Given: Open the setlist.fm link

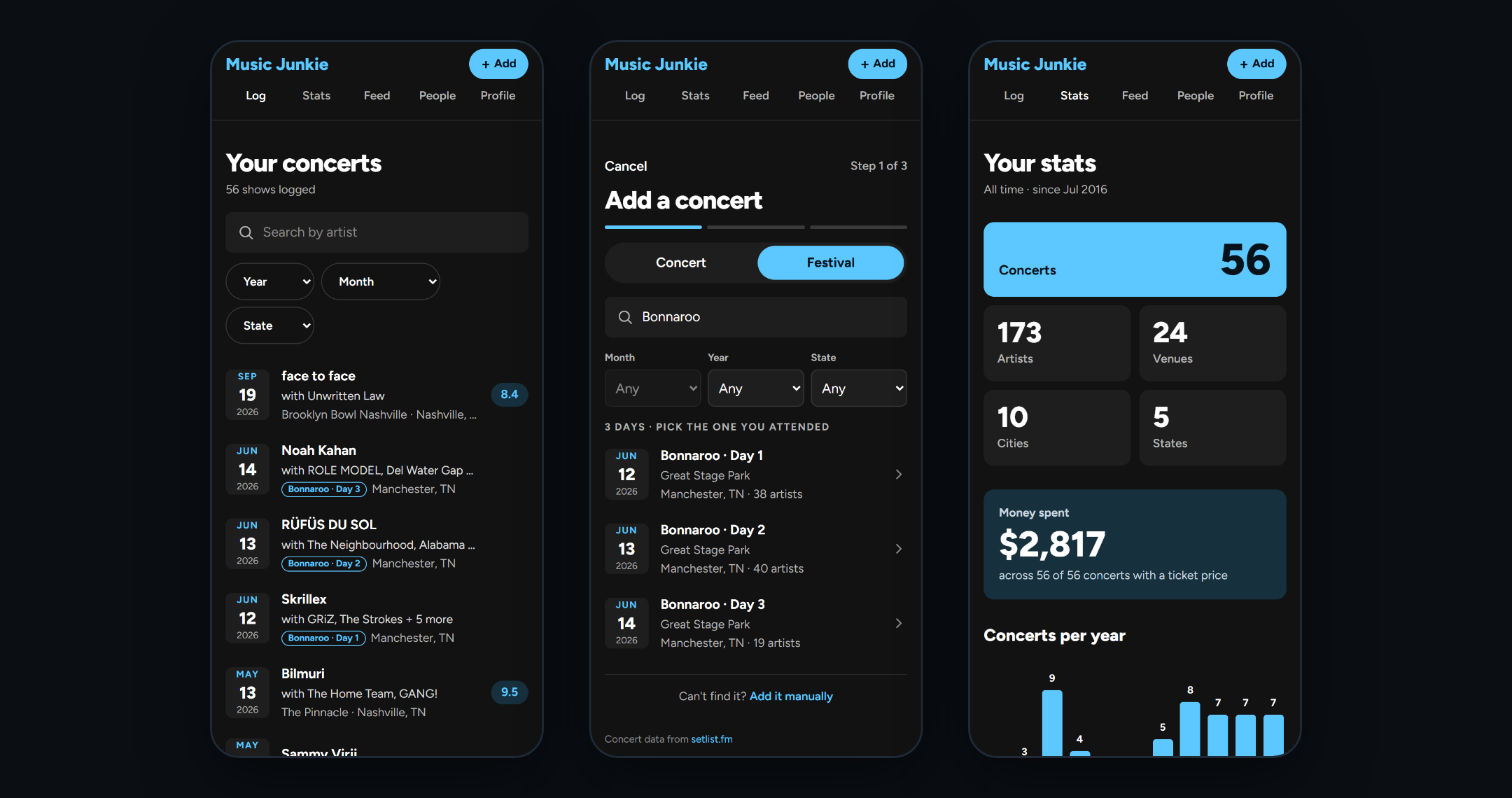Looking at the screenshot, I should (x=712, y=739).
